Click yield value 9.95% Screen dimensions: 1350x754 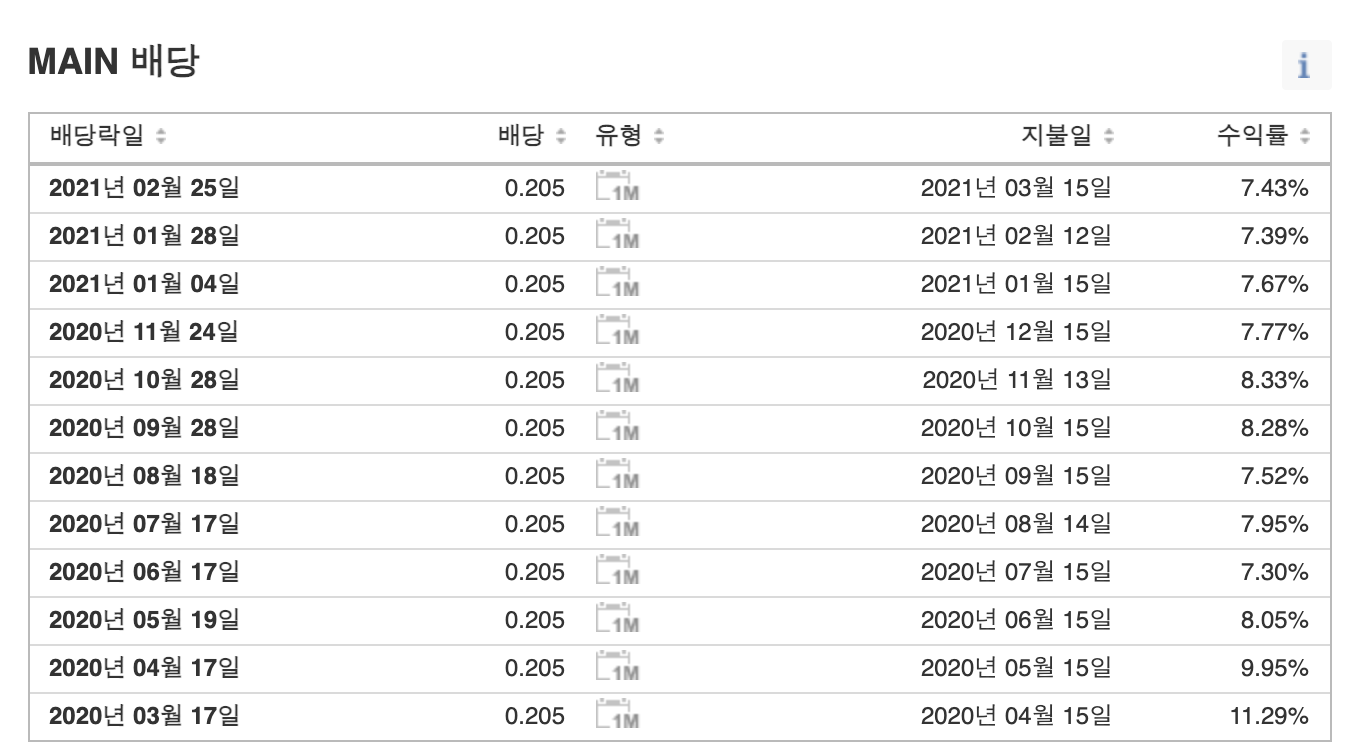(x=1274, y=668)
